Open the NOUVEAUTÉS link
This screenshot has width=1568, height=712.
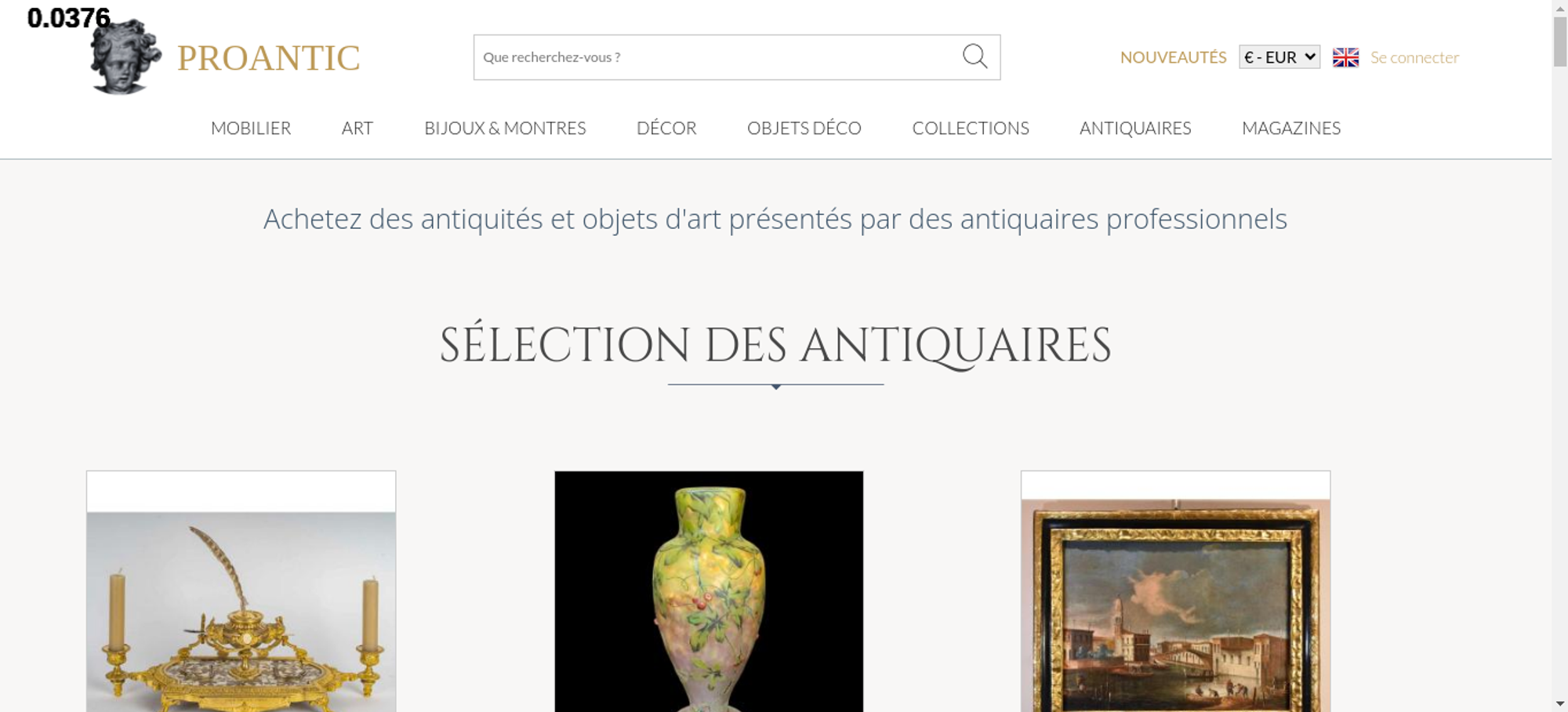(x=1173, y=57)
